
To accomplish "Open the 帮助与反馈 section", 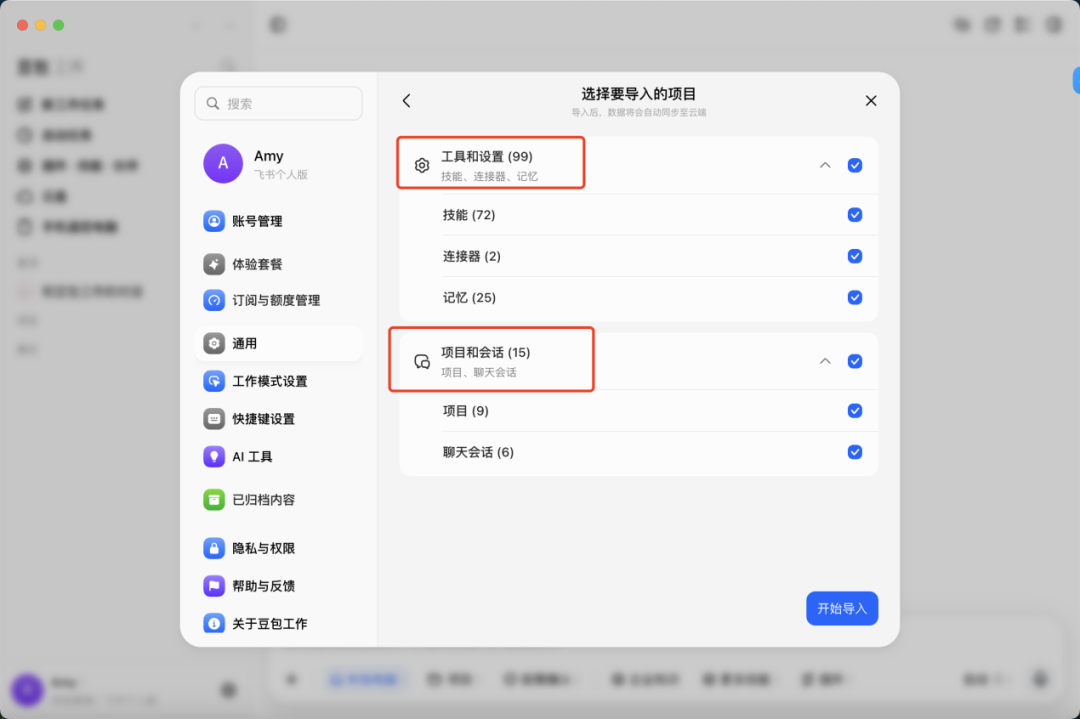I will [x=278, y=586].
